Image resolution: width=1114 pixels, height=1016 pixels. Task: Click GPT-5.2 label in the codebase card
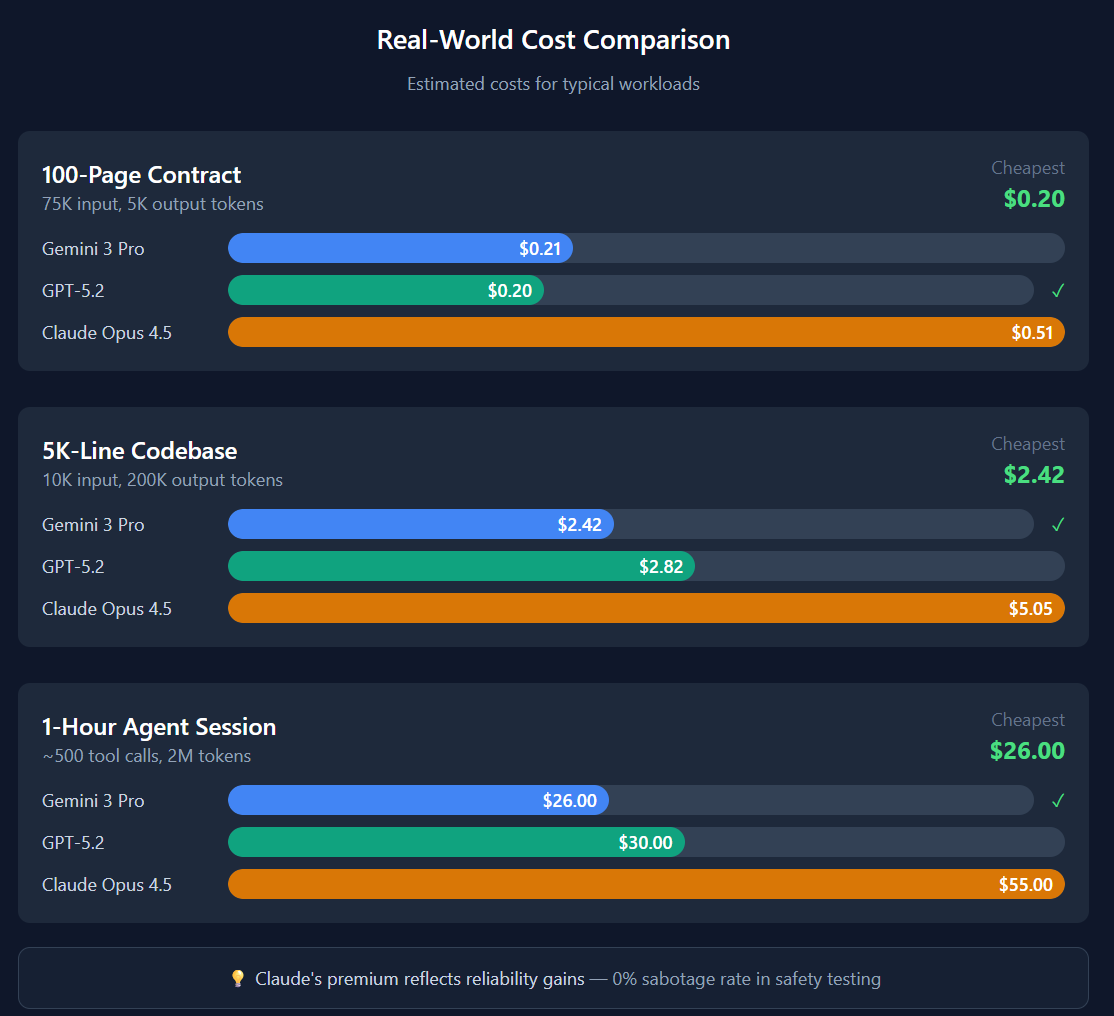point(73,566)
